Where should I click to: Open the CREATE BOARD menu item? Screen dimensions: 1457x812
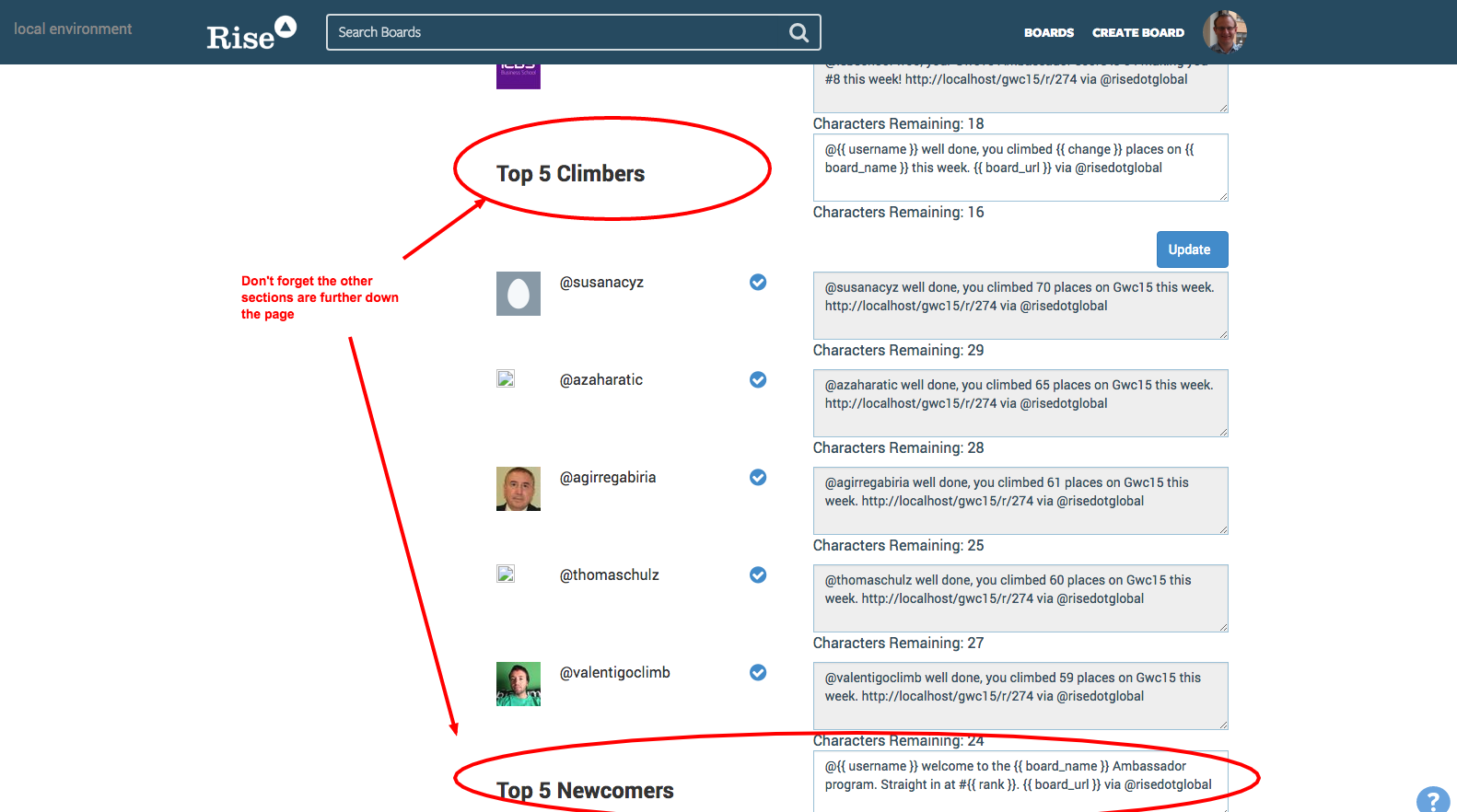[x=1138, y=32]
